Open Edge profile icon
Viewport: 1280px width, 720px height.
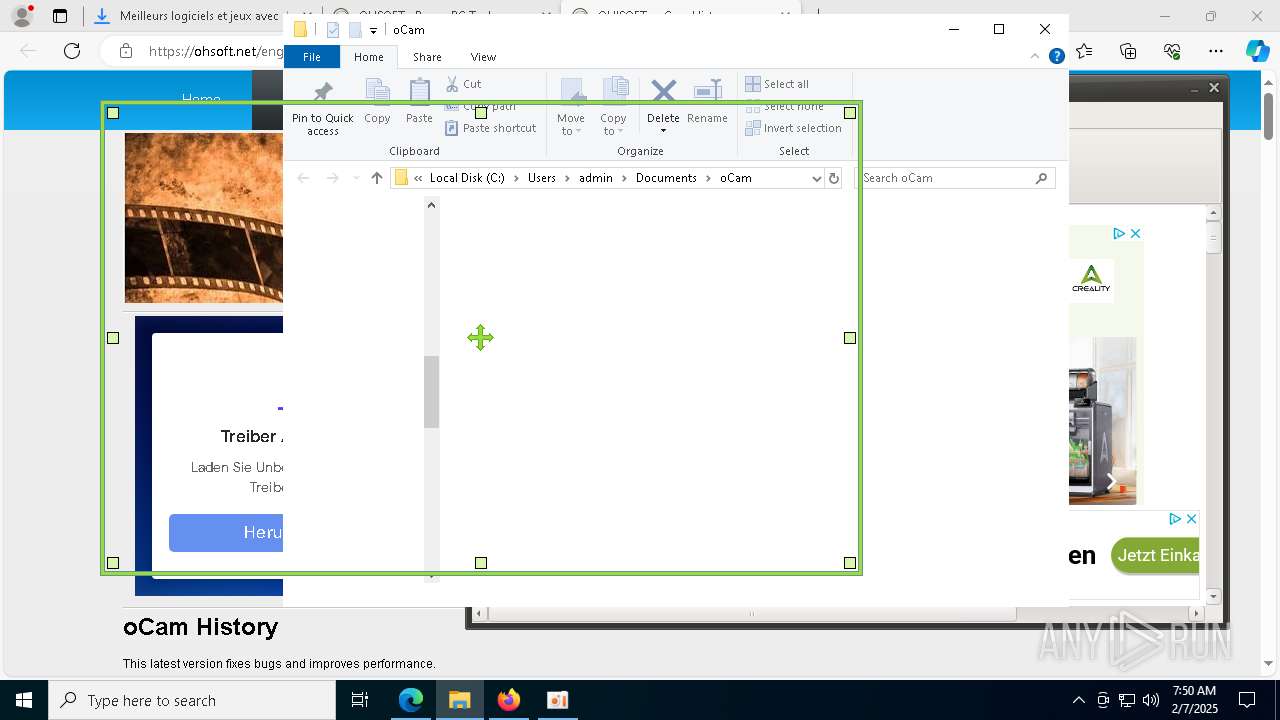coord(22,16)
